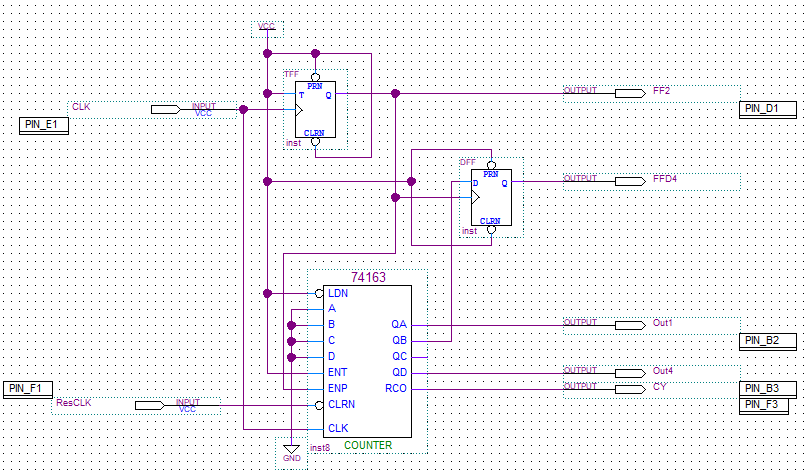This screenshot has height=474, width=811.
Task: Click the CLK input pin name label
Action: pyautogui.click(x=81, y=107)
